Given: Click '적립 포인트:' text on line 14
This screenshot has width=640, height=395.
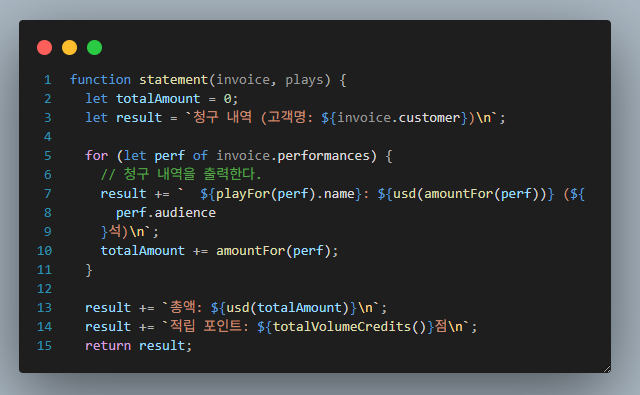Looking at the screenshot, I should coord(209,326).
